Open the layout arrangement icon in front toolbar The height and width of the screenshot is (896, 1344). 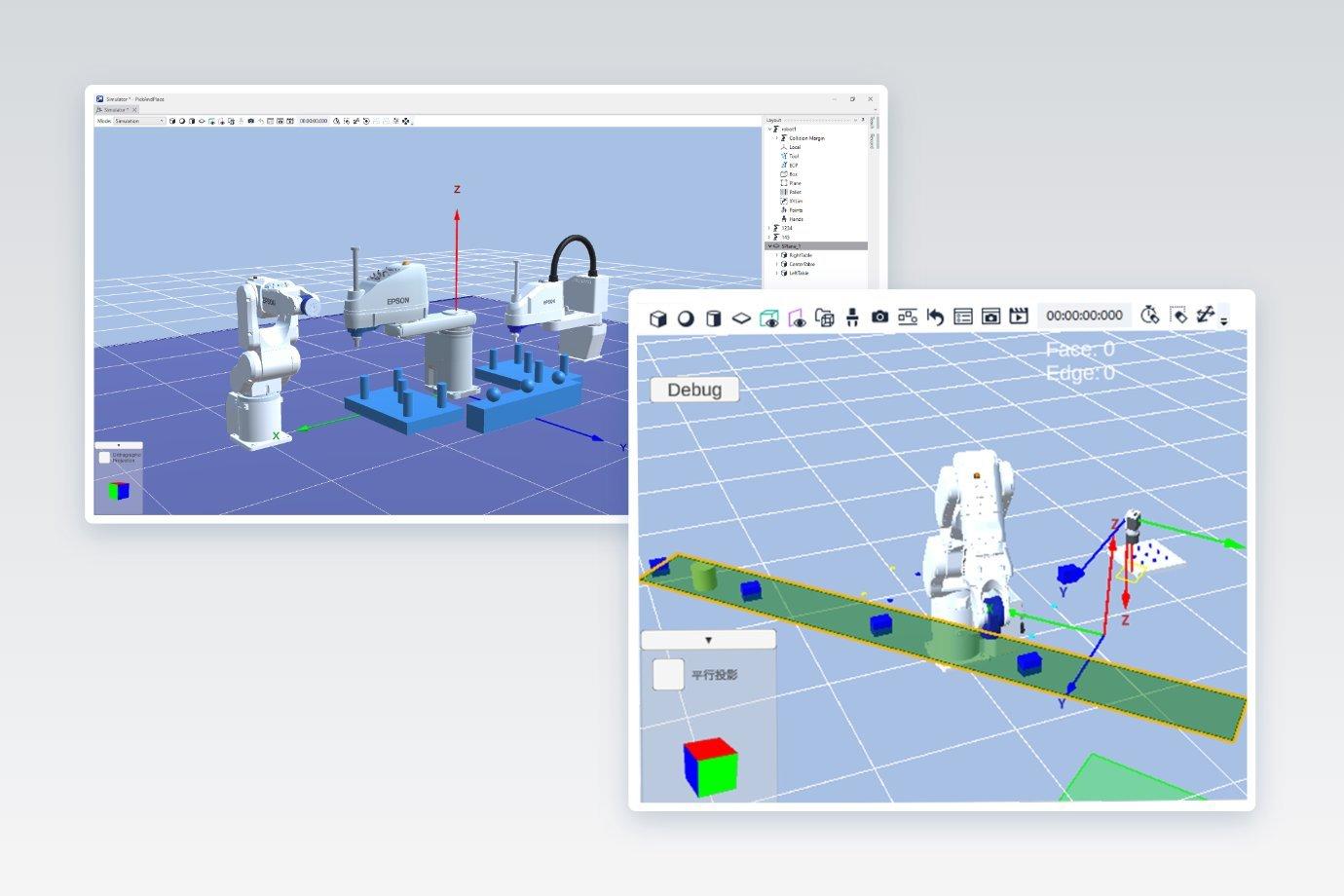(x=908, y=317)
